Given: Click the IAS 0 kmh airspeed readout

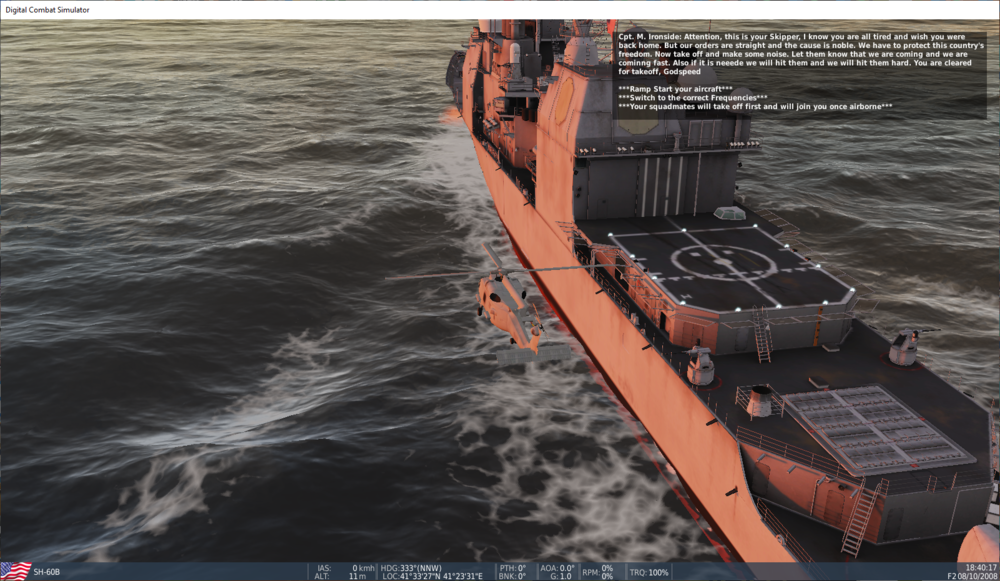Looking at the screenshot, I should 345,568.
